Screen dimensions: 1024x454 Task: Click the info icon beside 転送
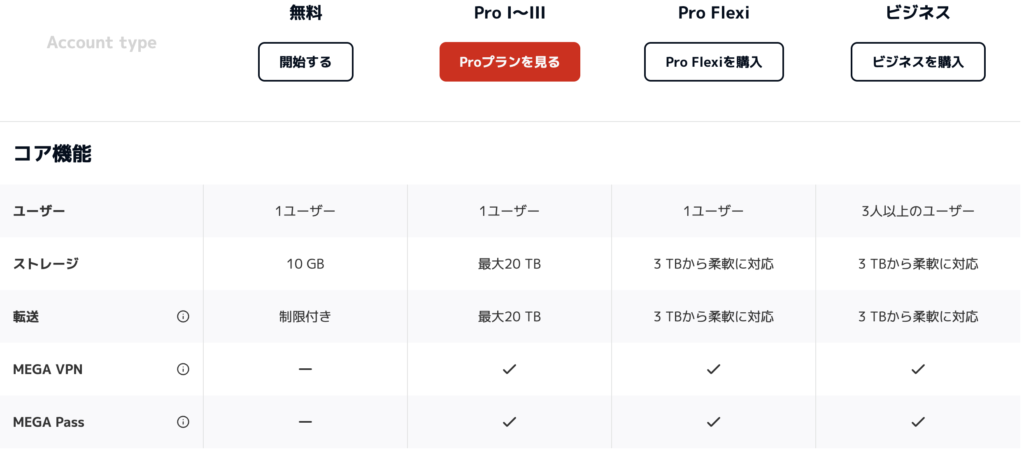pos(183,316)
